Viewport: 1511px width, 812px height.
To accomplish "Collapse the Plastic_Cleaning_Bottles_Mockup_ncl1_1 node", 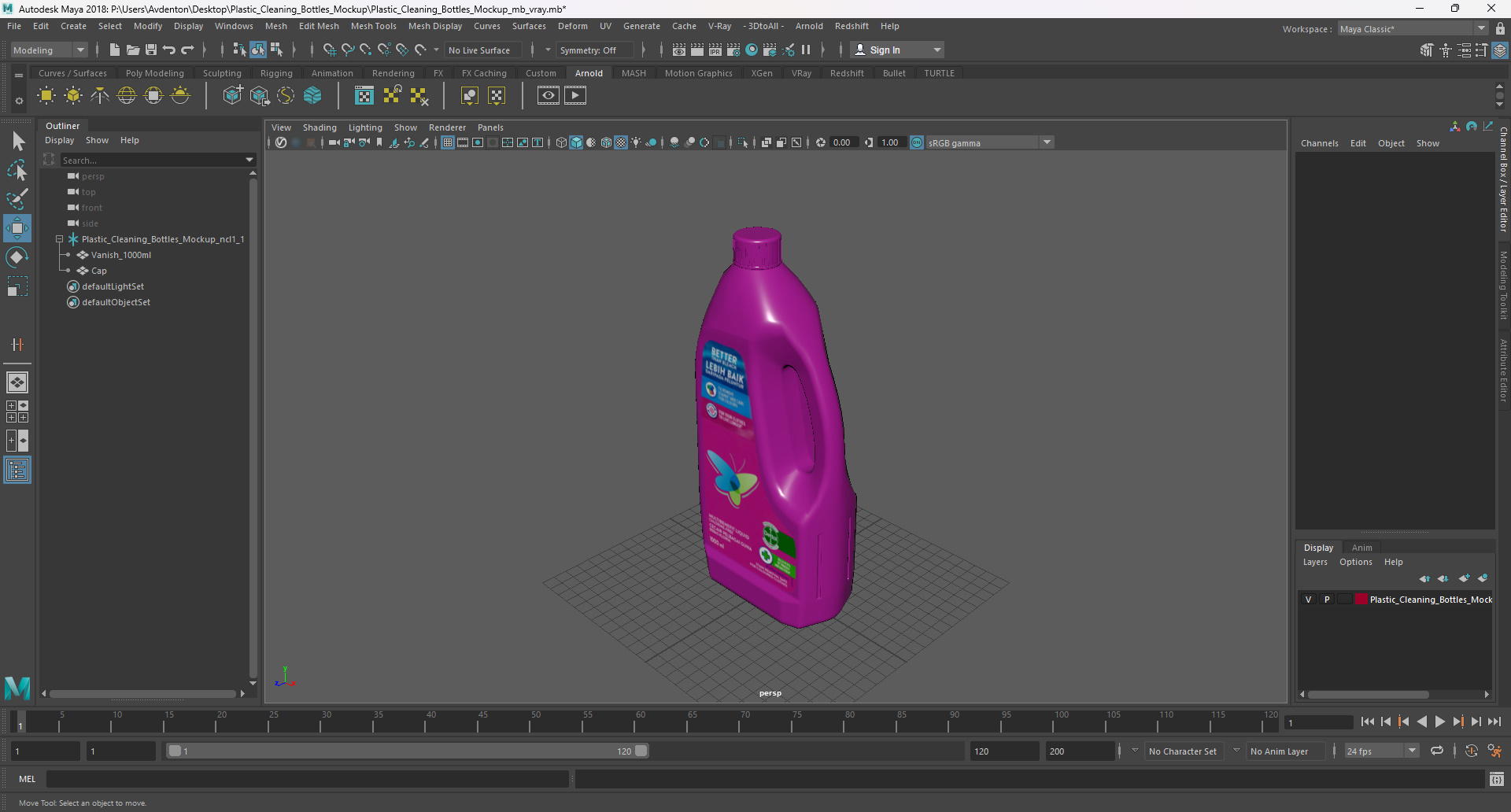I will coord(59,239).
